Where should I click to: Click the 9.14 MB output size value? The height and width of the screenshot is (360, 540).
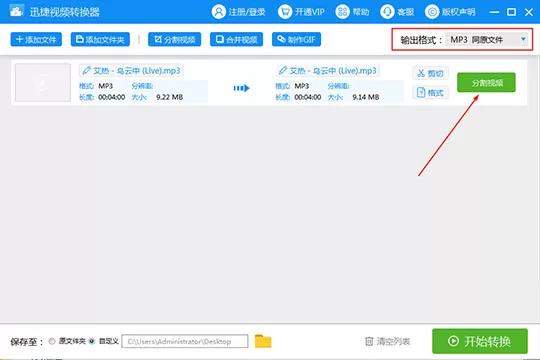tap(366, 97)
